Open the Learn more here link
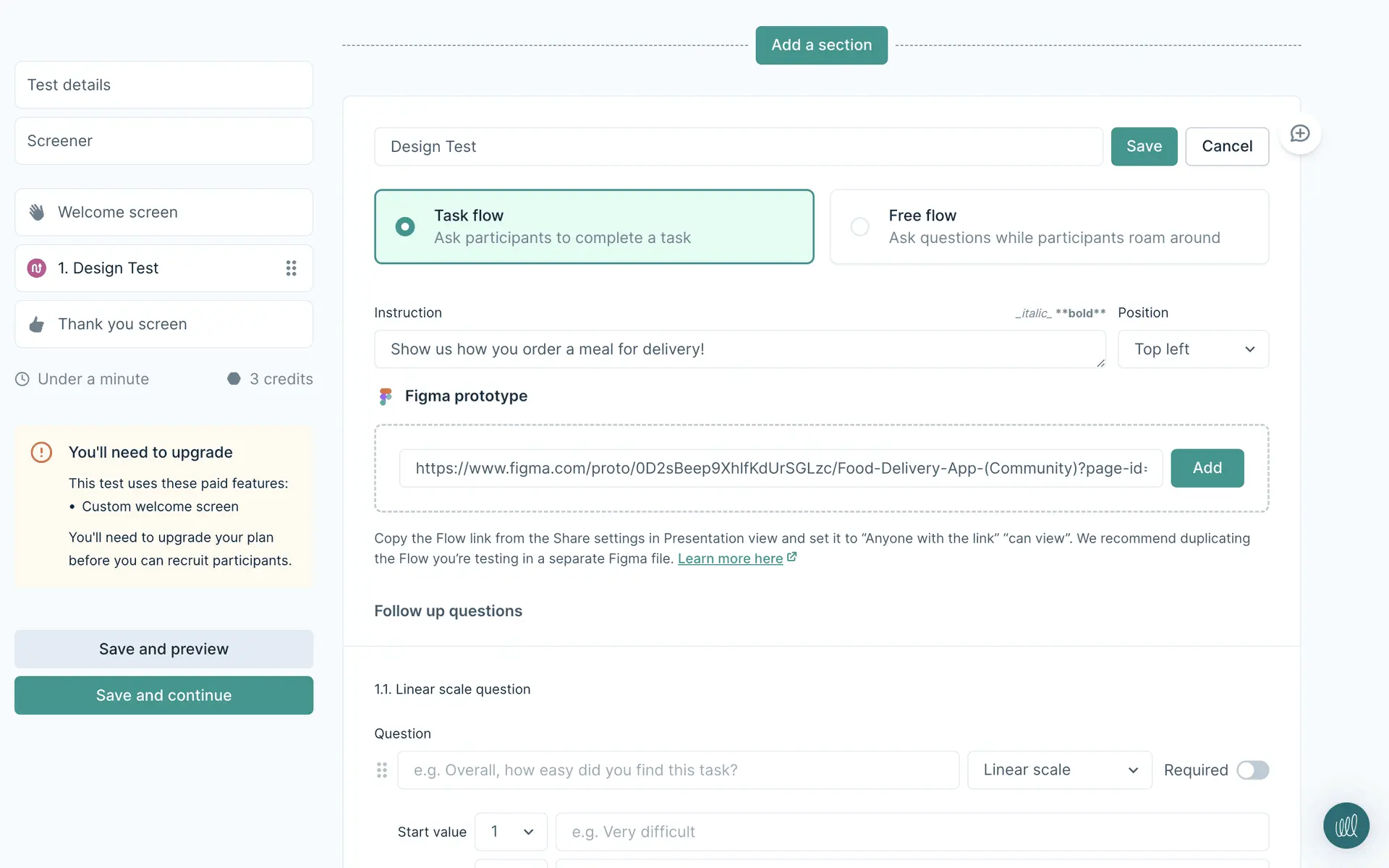 coord(730,558)
